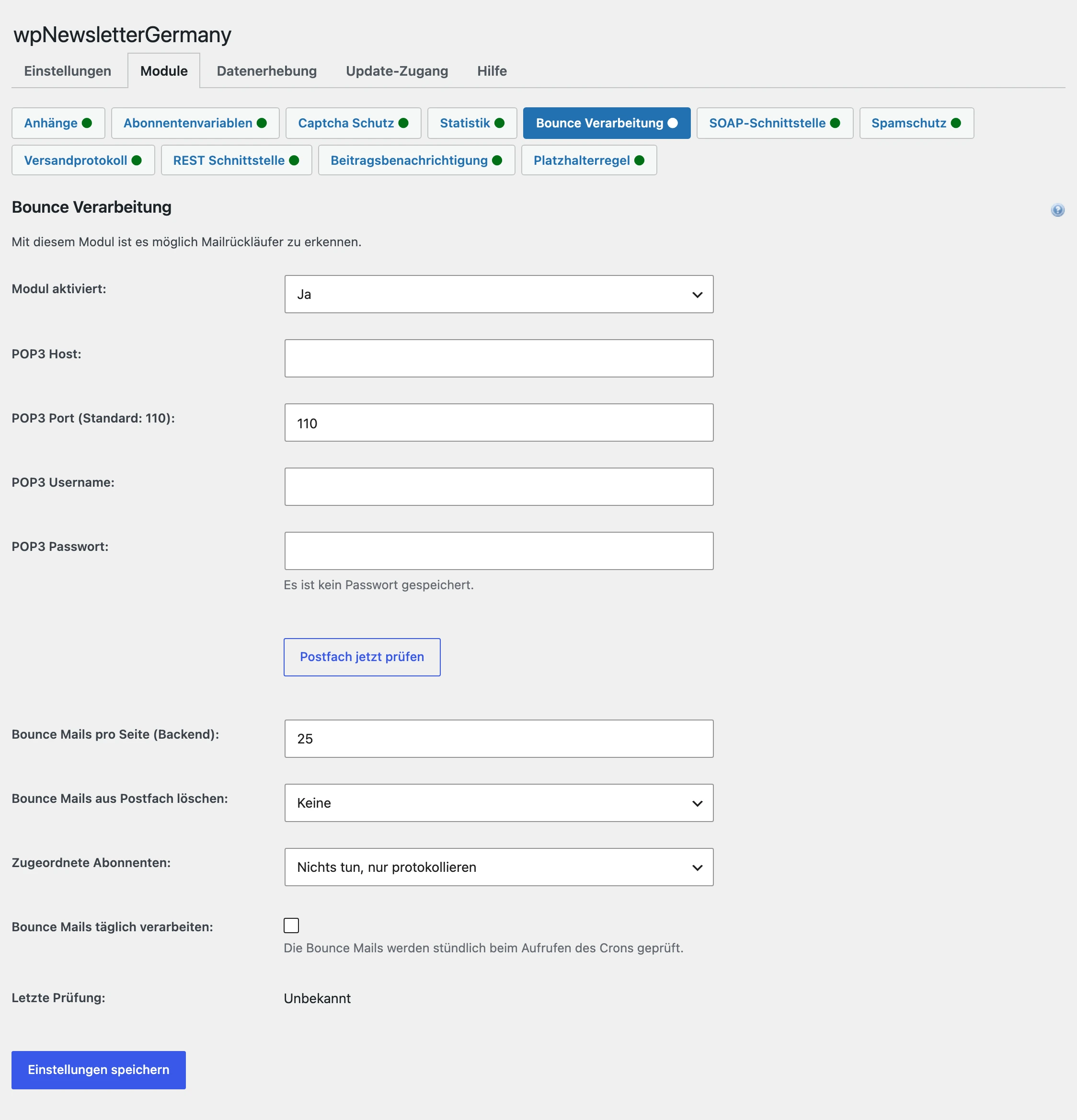
Task: Click the cron note 'Die Bounce Mails werden stündlich'
Action: click(483, 948)
